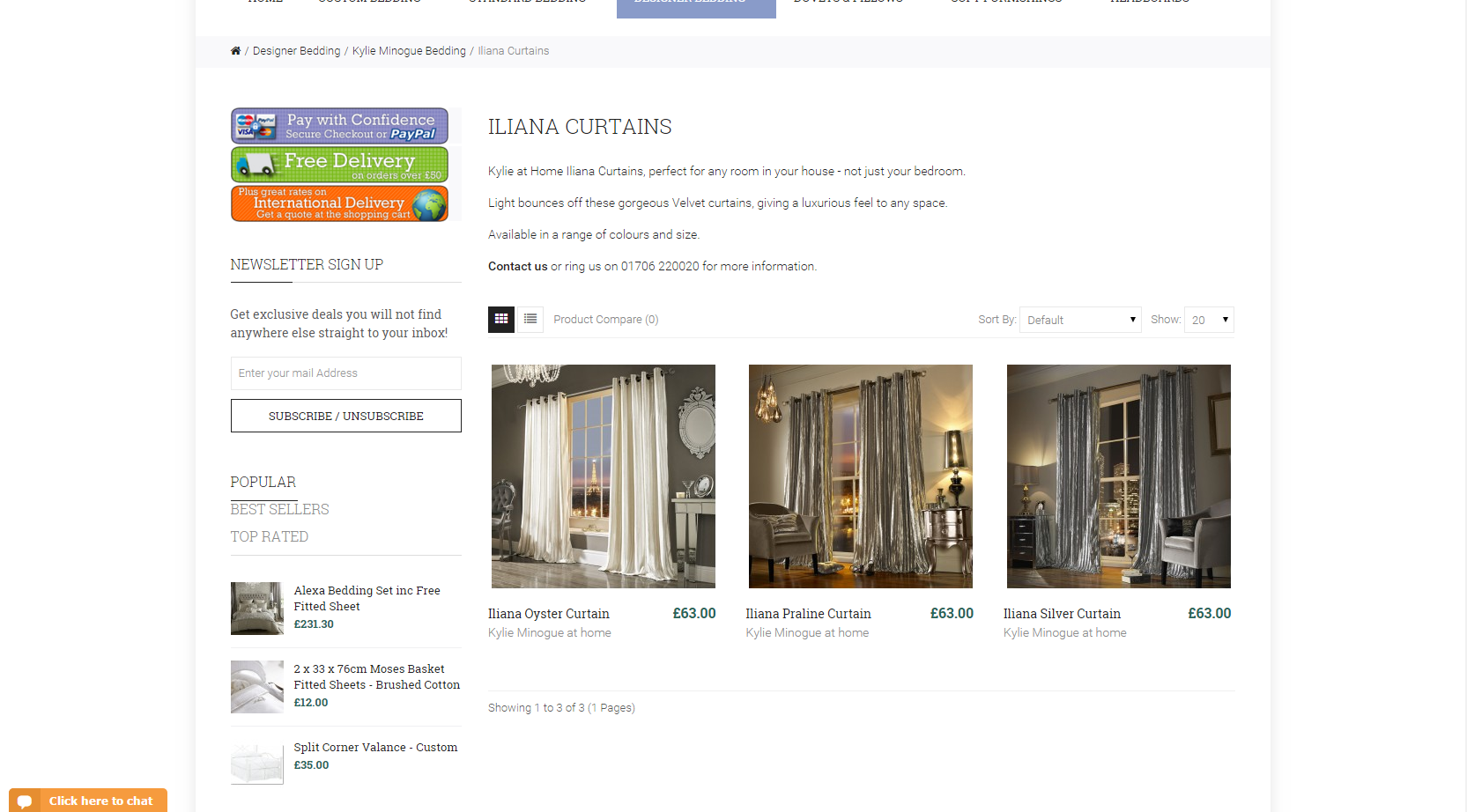The width and height of the screenshot is (1467, 812).
Task: Go to Designer Bedding breadcrumb
Action: tap(296, 51)
